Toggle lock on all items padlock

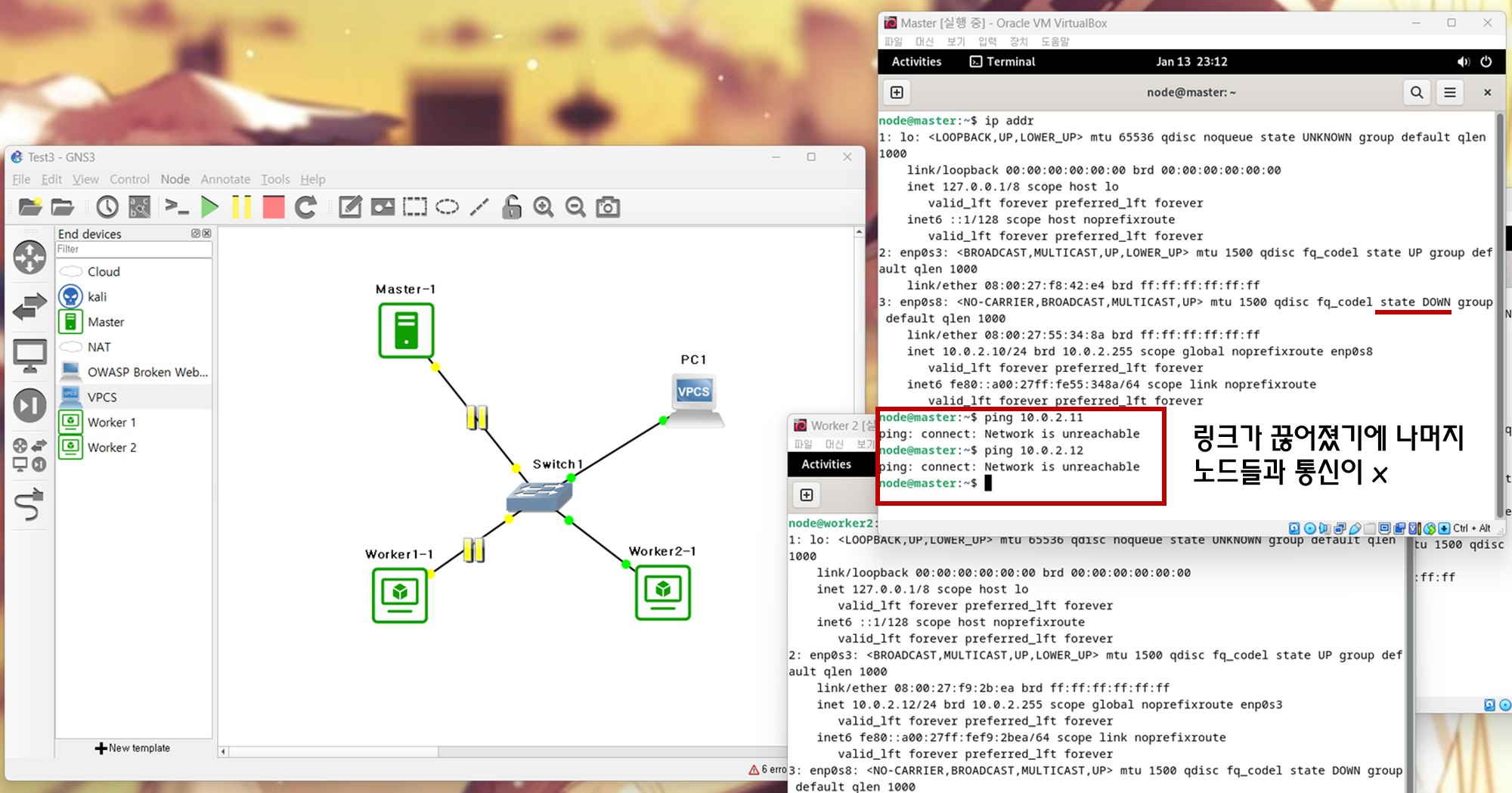pos(512,206)
